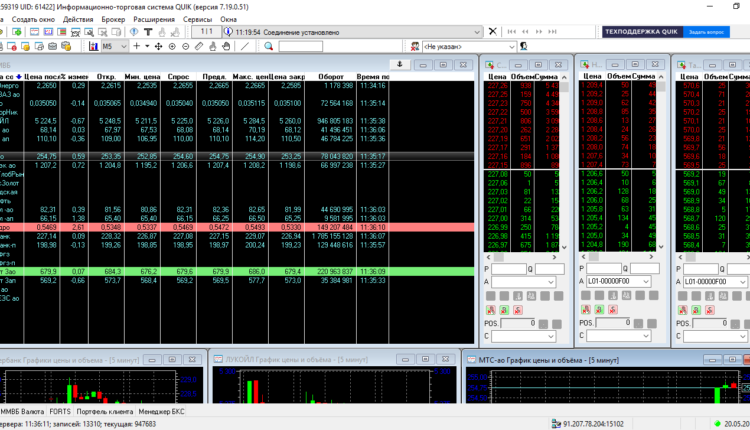Open the 'Сервисы' menu
Screen dimensions: 750x430
click(x=197, y=19)
